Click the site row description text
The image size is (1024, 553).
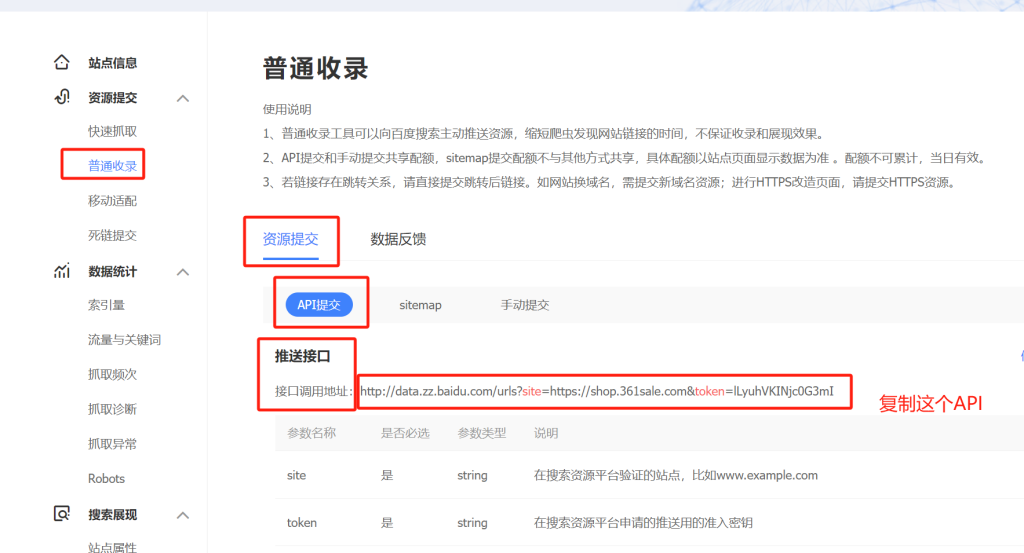coord(675,475)
